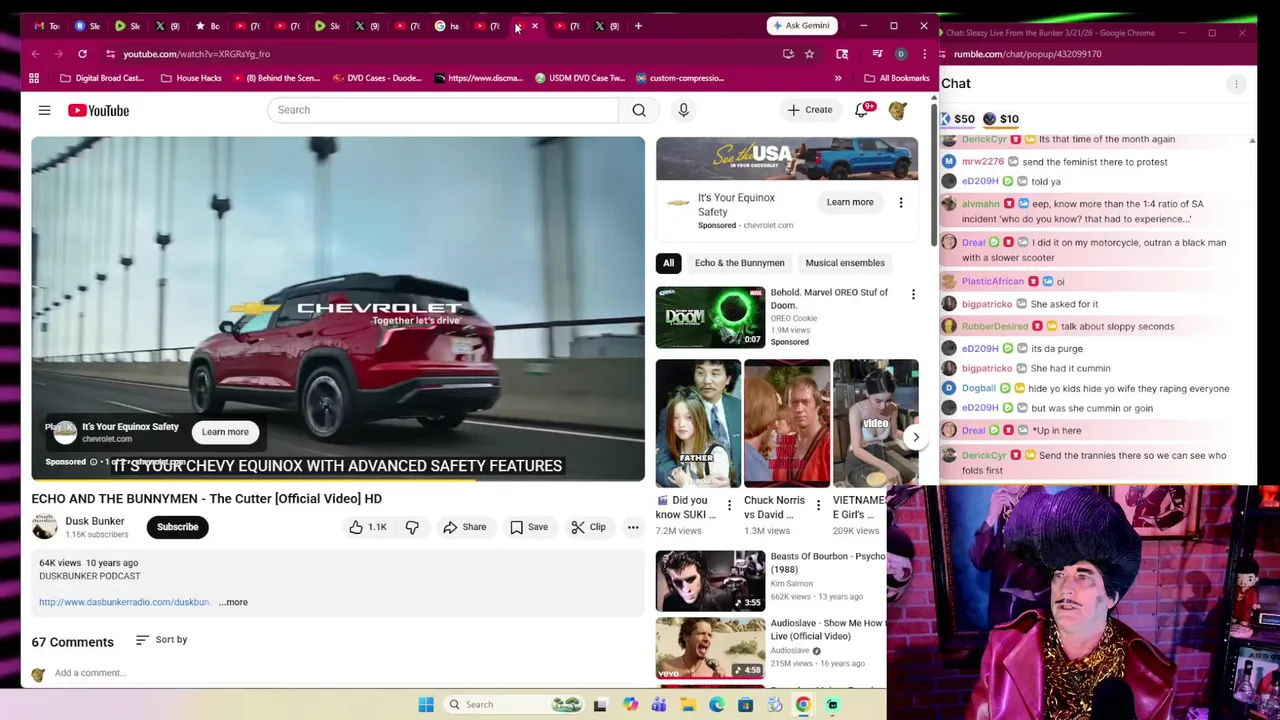1280x720 pixels.
Task: Dislike the video with thumbs down
Action: click(412, 527)
